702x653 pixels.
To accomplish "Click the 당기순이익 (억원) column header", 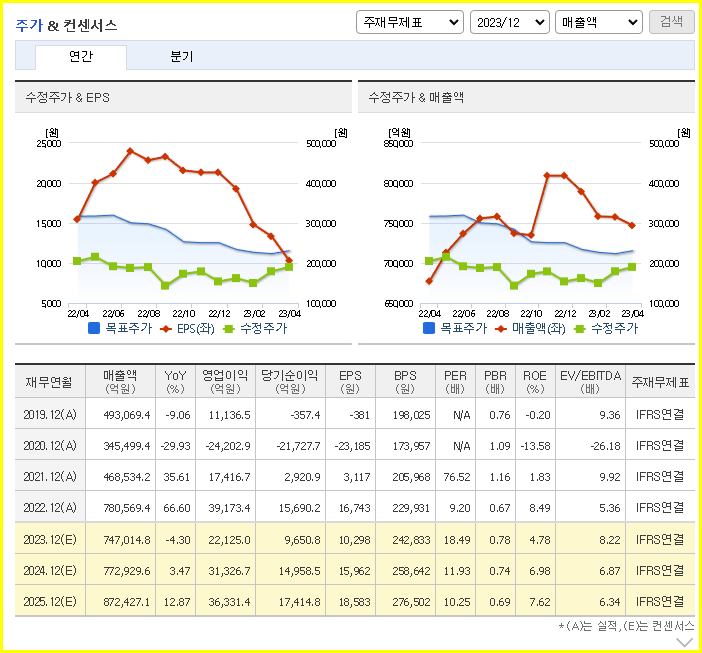I will coord(290,382).
